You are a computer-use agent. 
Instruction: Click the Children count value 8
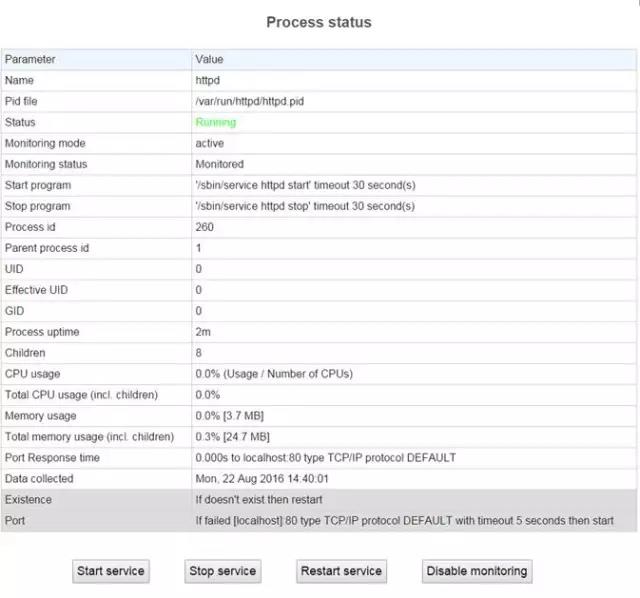pos(199,353)
